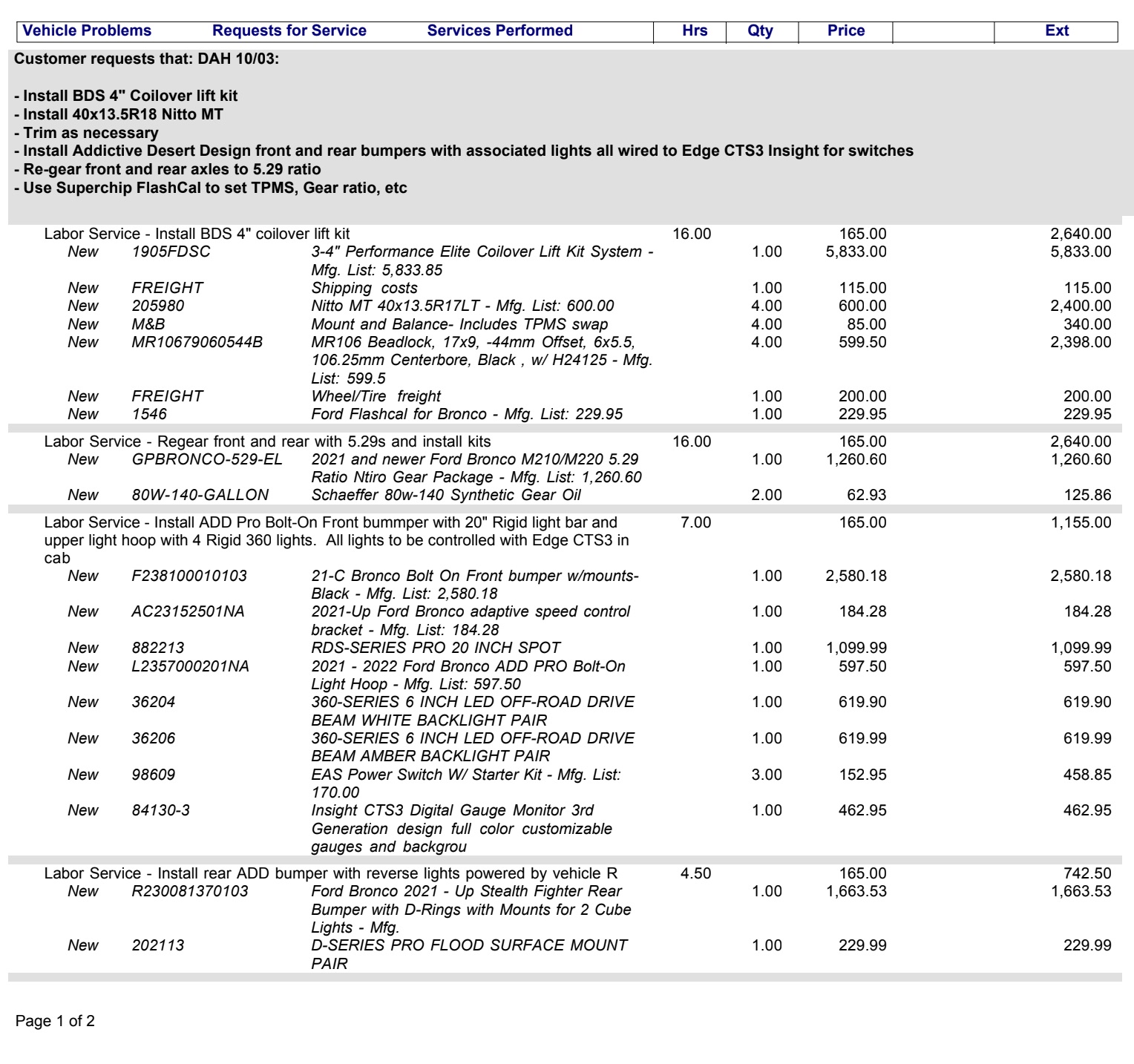Click "Ford Flashcal for Bronco" description

coord(468,415)
